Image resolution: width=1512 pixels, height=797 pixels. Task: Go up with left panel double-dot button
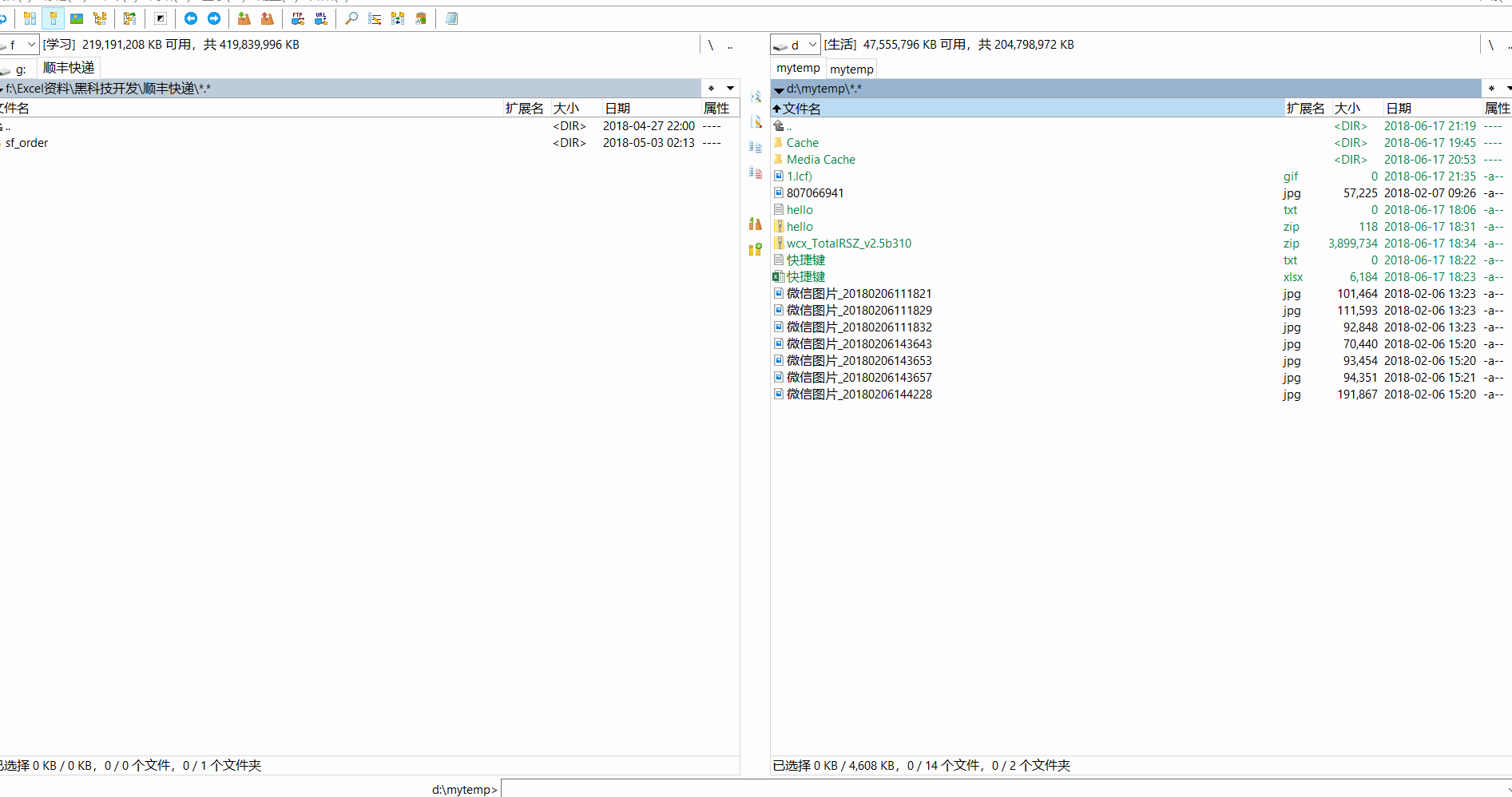(730, 46)
